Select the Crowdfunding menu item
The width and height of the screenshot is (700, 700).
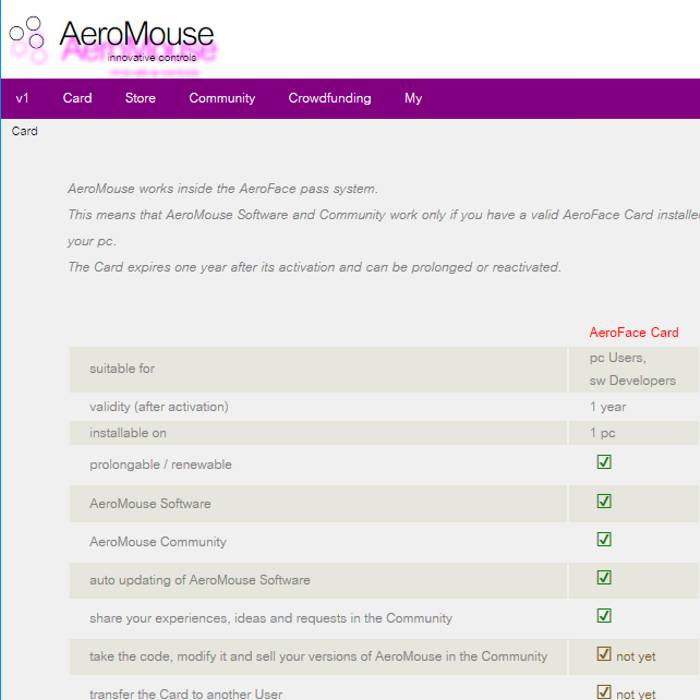click(x=329, y=98)
